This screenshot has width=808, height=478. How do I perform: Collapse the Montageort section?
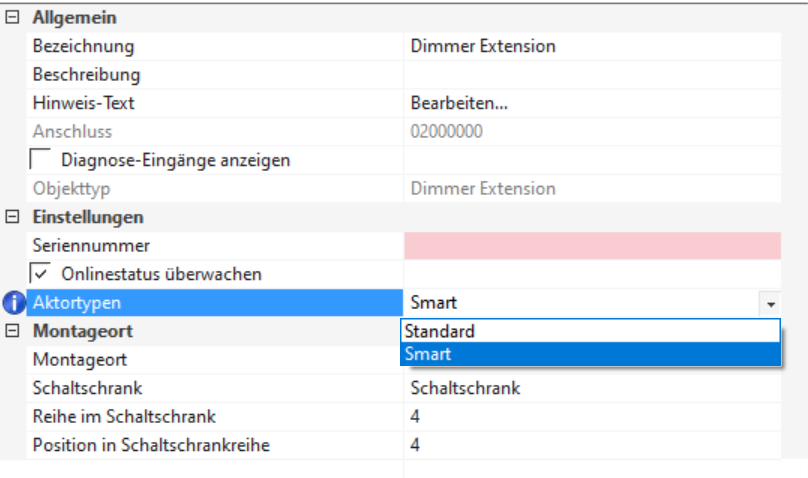(13, 331)
